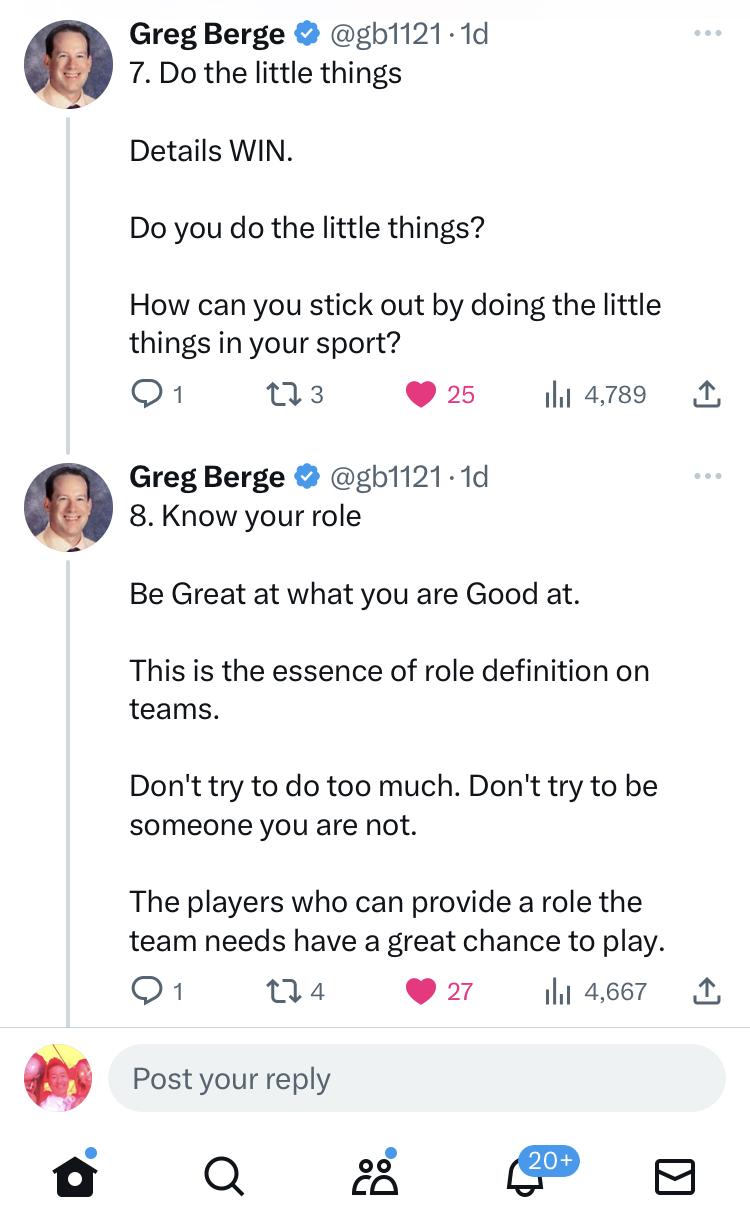Go to the Home tab
This screenshot has height=1226, width=750.
pos(73,1177)
